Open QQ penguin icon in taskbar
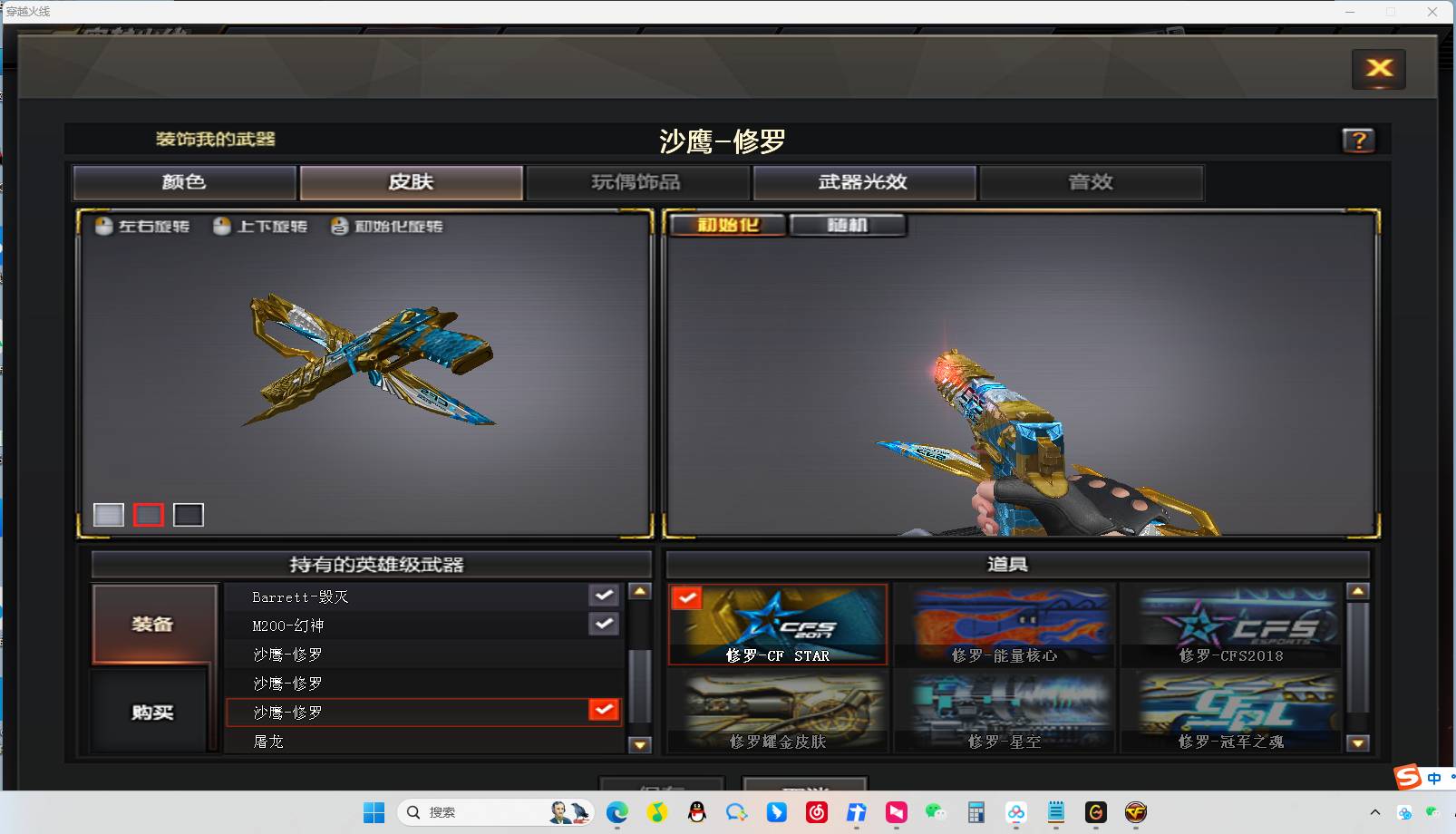The height and width of the screenshot is (834, 1456). click(x=696, y=812)
